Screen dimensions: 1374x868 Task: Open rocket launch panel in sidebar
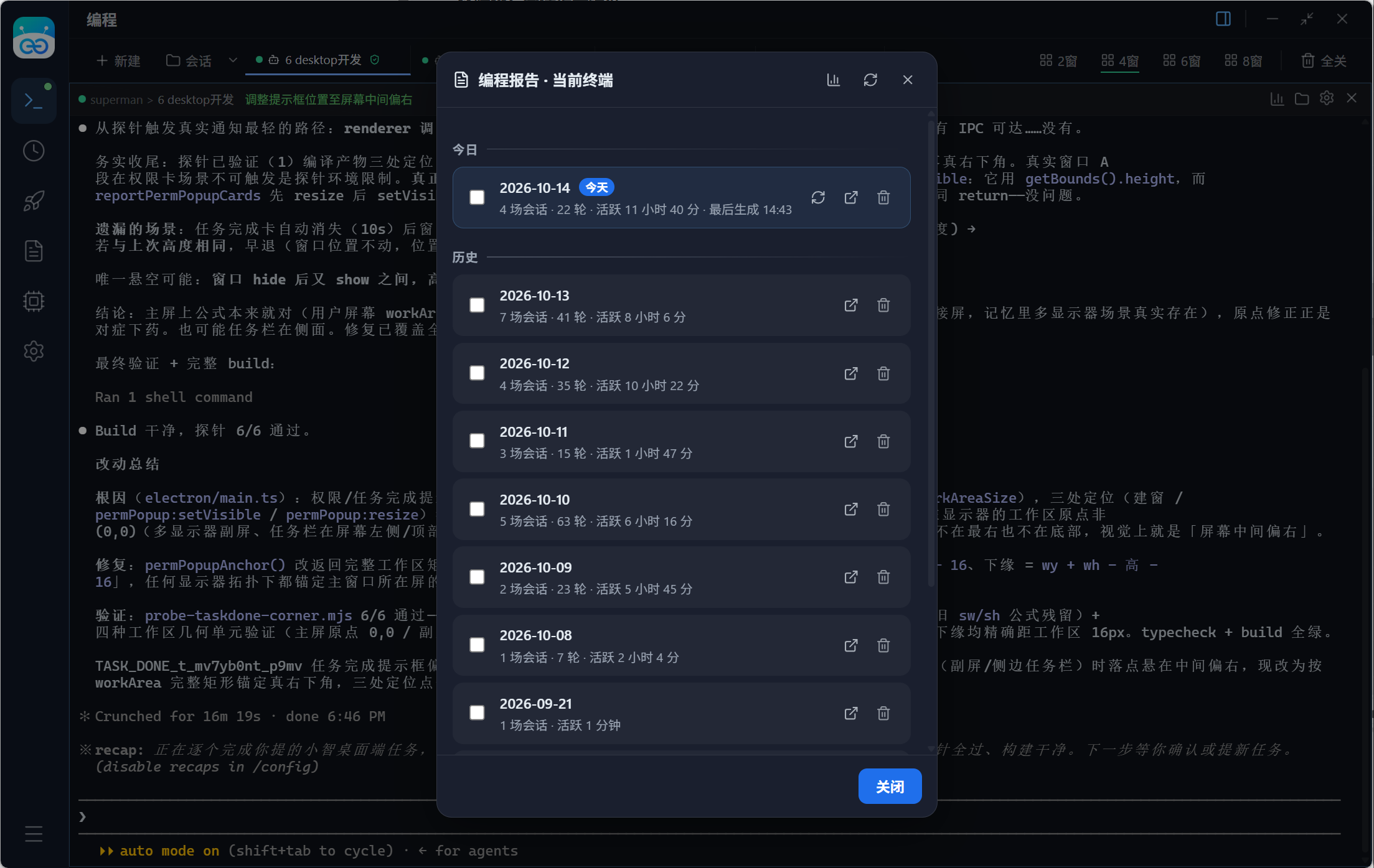(34, 201)
